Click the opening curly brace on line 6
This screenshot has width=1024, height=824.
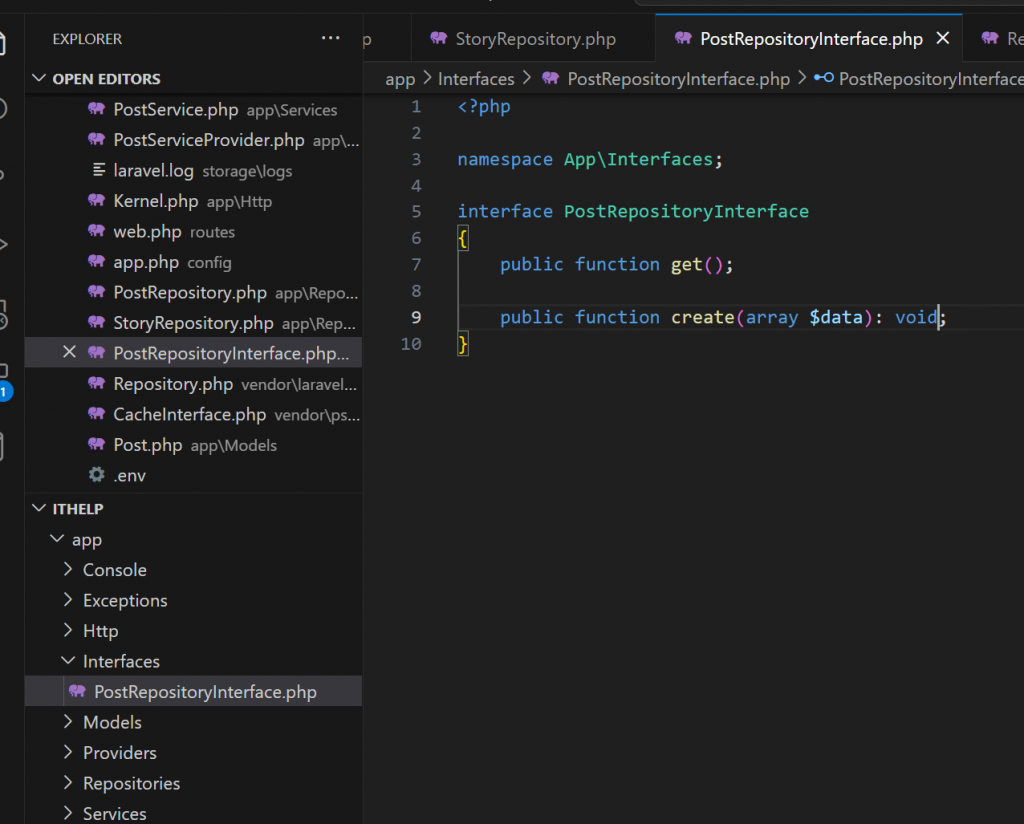pyautogui.click(x=463, y=239)
